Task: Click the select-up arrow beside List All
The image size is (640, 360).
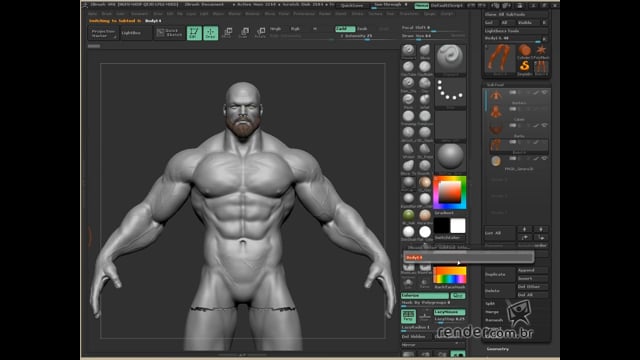Action: 524,229
